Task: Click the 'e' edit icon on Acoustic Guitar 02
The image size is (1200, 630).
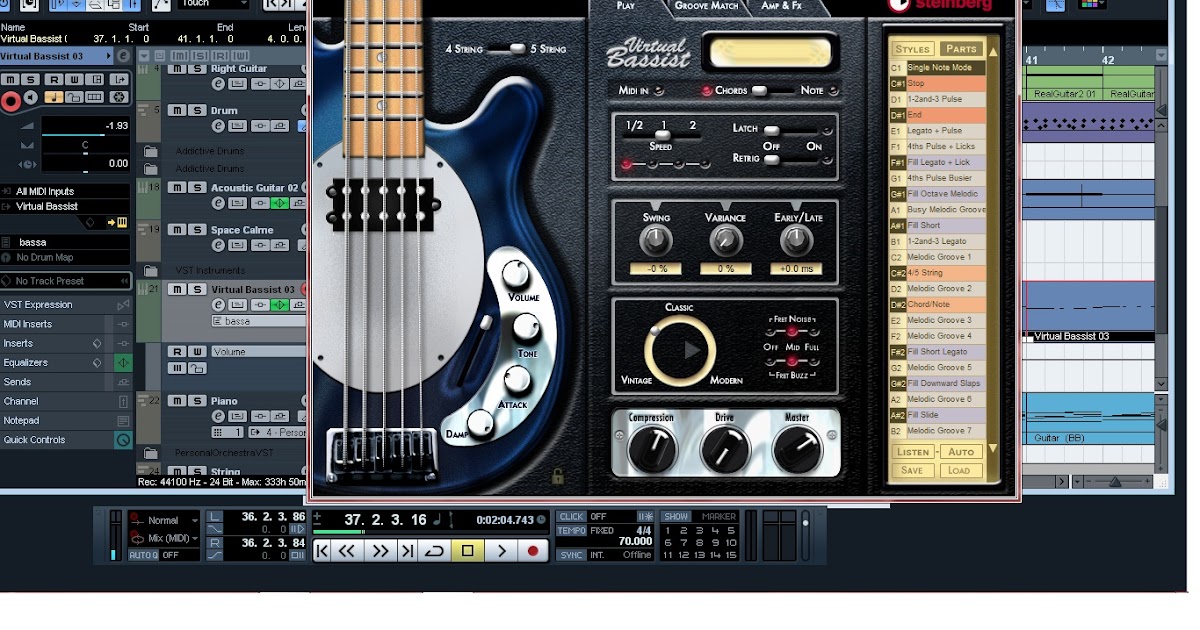Action: point(218,203)
